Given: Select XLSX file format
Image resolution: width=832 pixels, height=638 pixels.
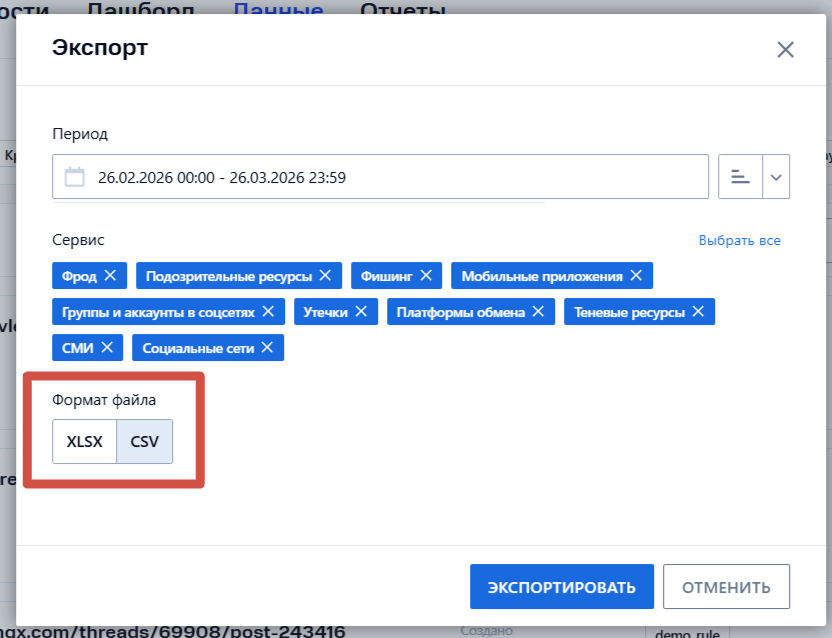Looking at the screenshot, I should [84, 441].
